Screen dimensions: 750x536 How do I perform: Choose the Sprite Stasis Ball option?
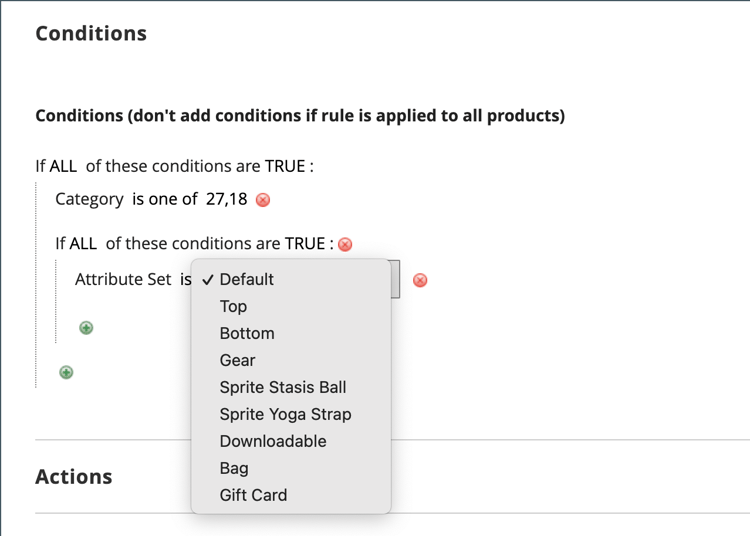coord(283,388)
